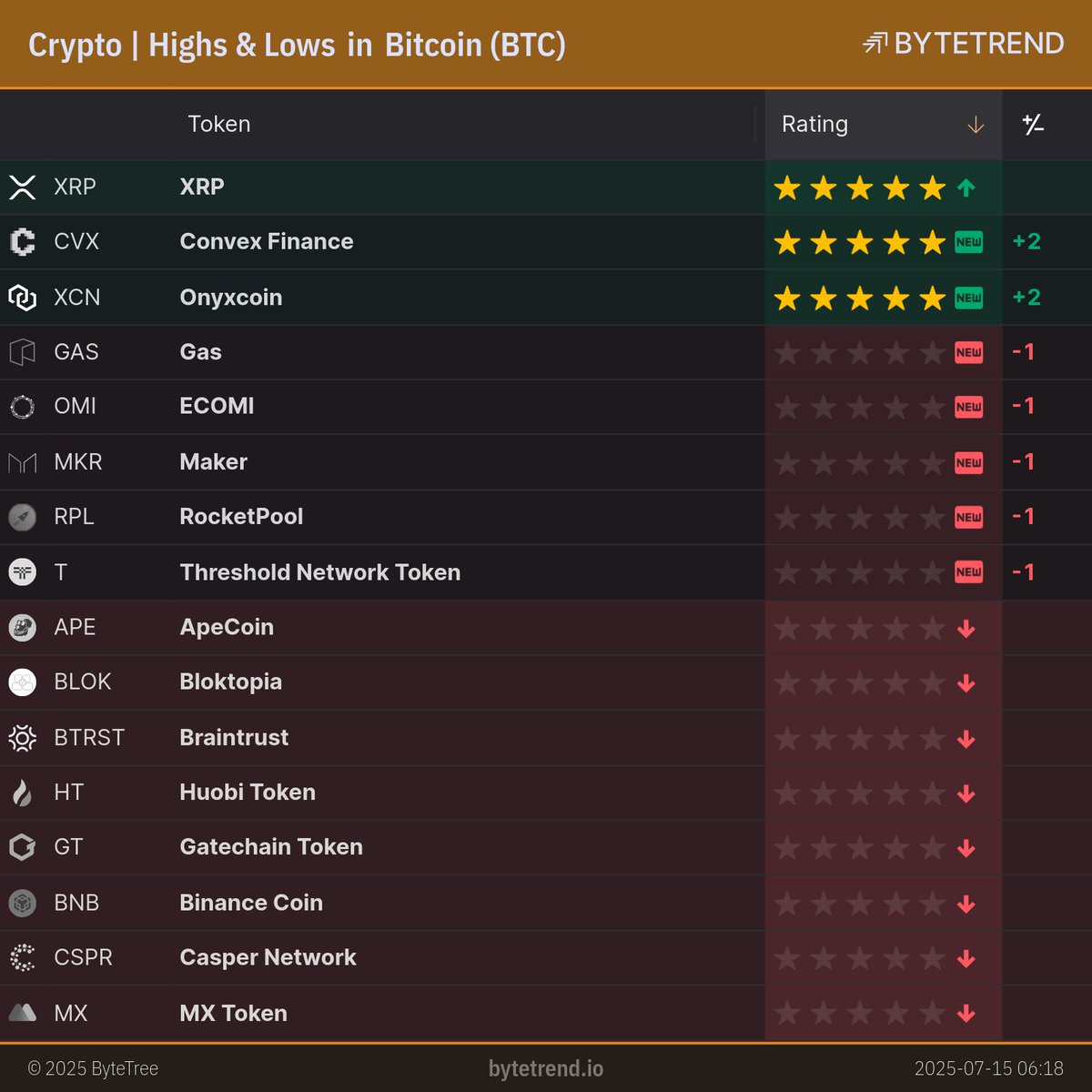Click the red down arrow for Bloktopia
The height and width of the screenshot is (1092, 1092).
[966, 683]
